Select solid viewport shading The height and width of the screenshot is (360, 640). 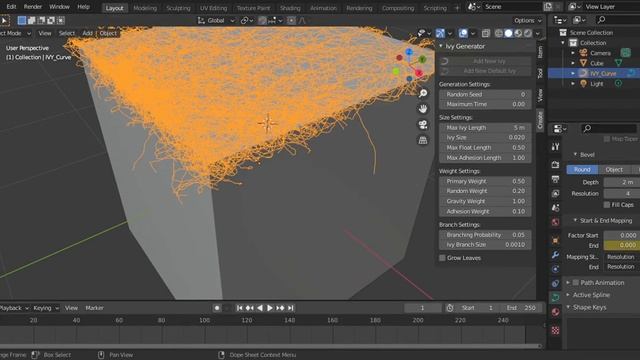[508, 33]
